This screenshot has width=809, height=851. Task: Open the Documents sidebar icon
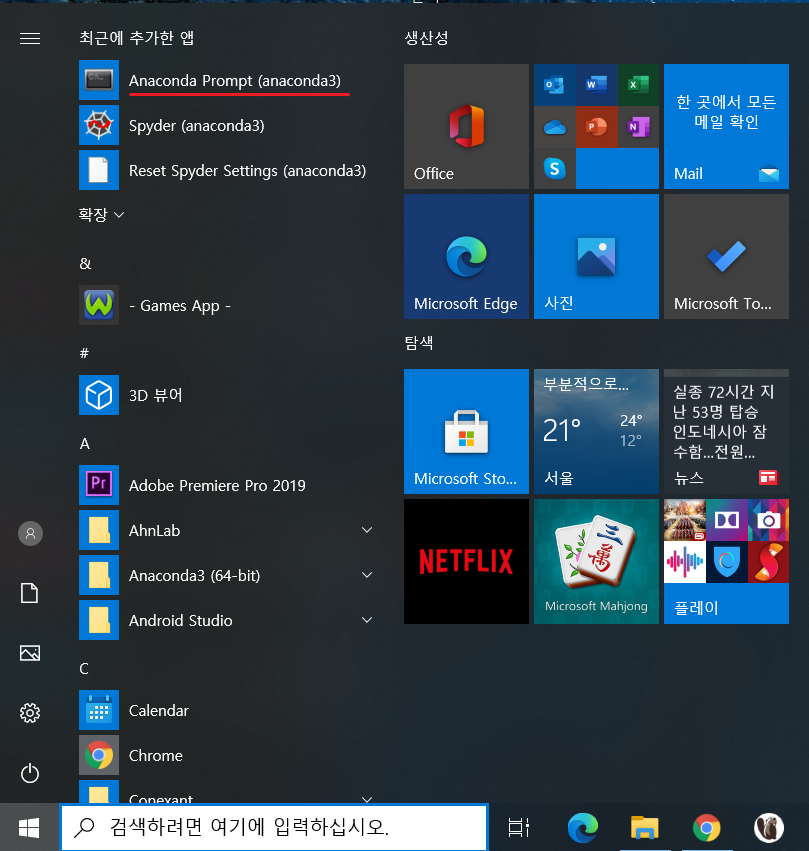point(30,593)
